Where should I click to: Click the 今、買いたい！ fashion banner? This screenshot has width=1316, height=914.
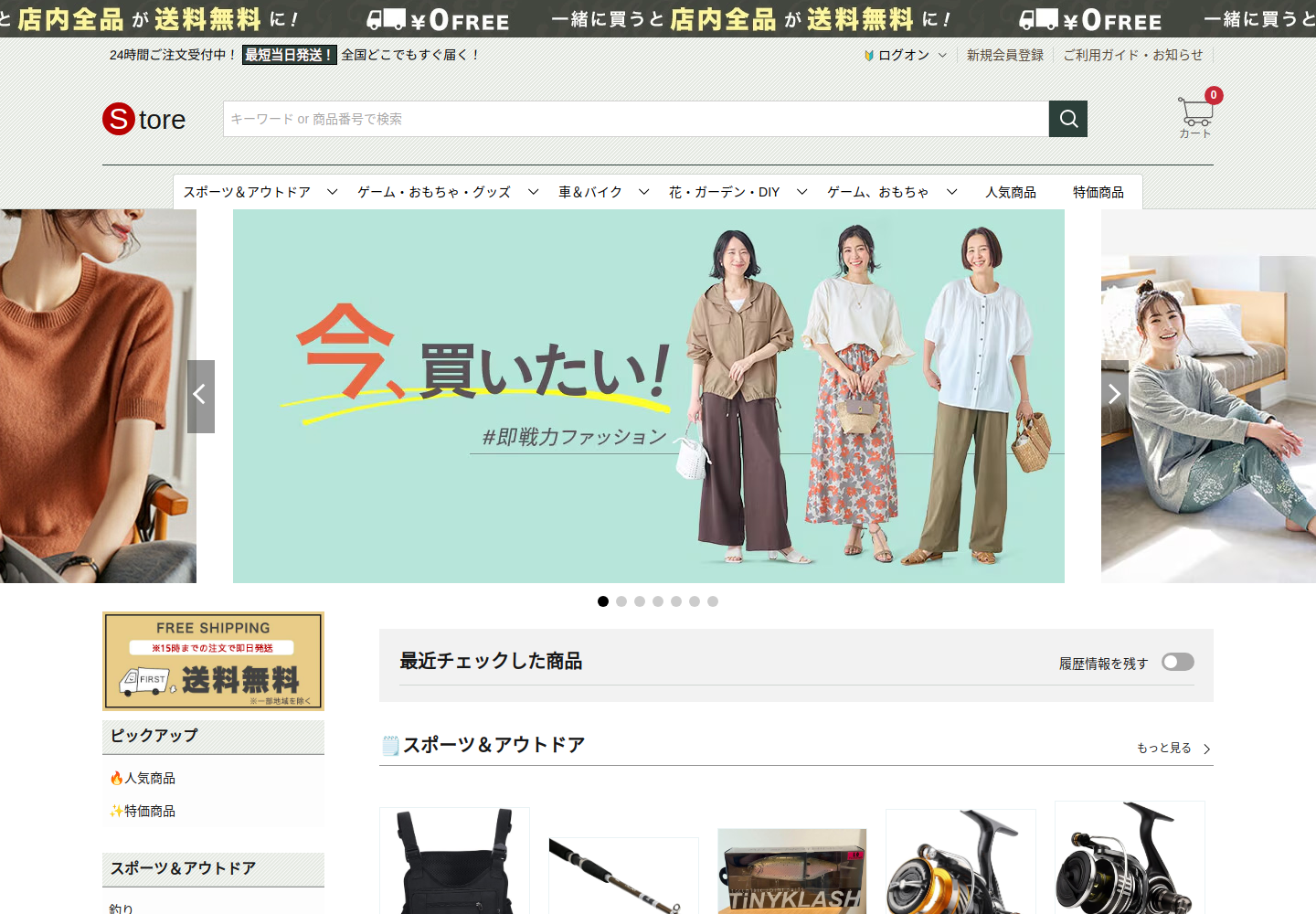pos(649,396)
